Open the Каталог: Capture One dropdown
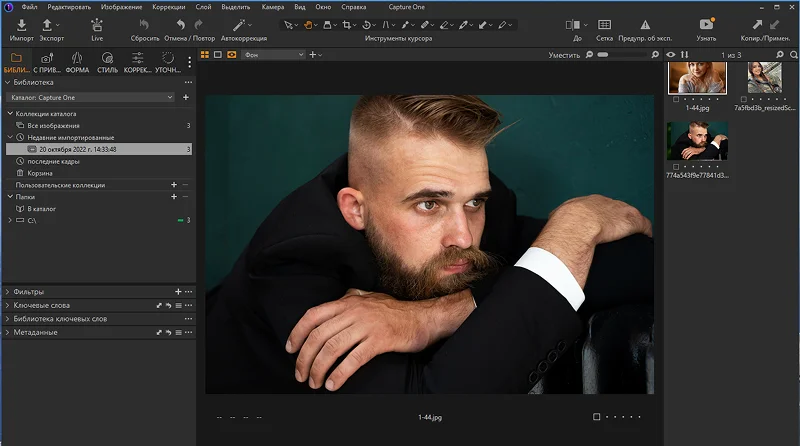 click(90, 97)
